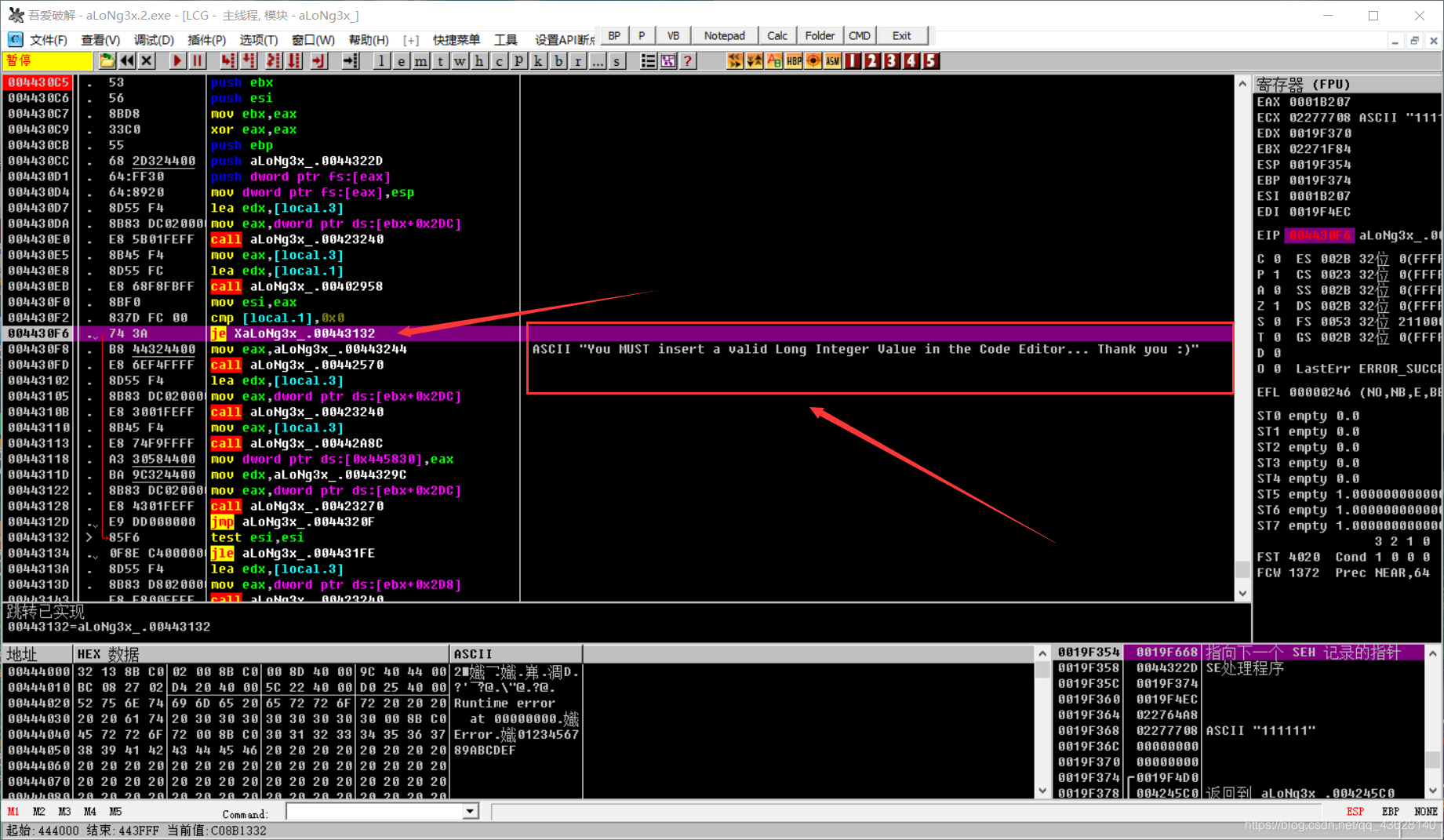Show Run trace with the '...' button
The image size is (1444, 840).
598,60
